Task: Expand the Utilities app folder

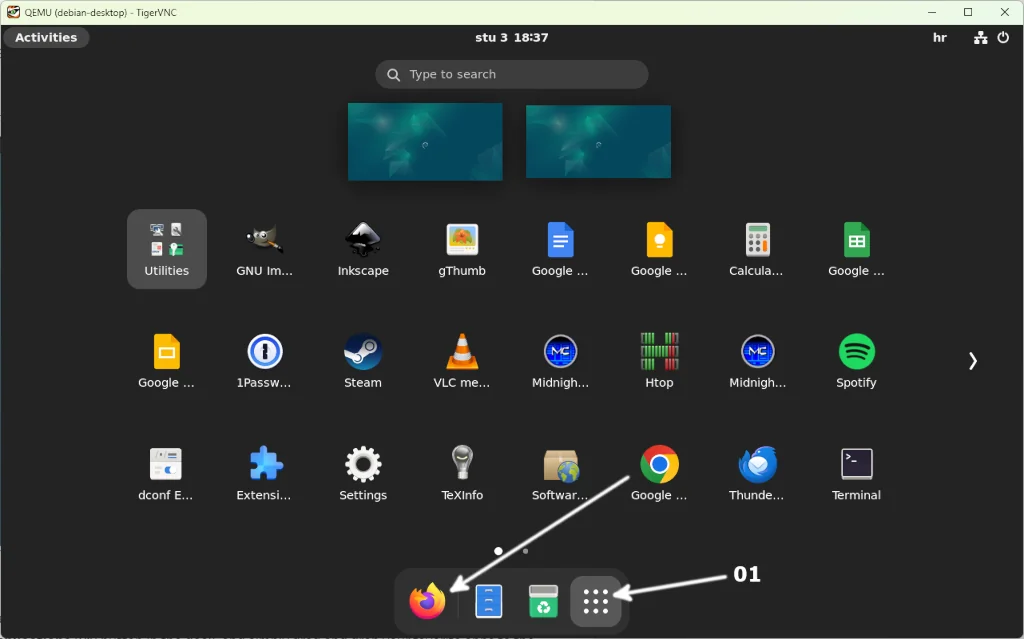Action: [x=166, y=248]
